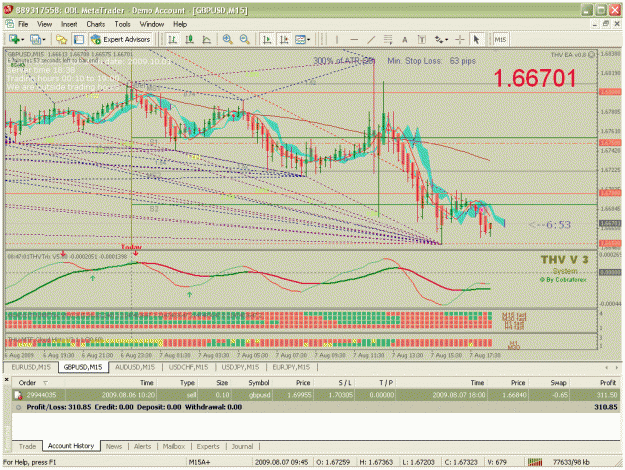
Task: Select the Crosshair tool
Action: click(460, 39)
